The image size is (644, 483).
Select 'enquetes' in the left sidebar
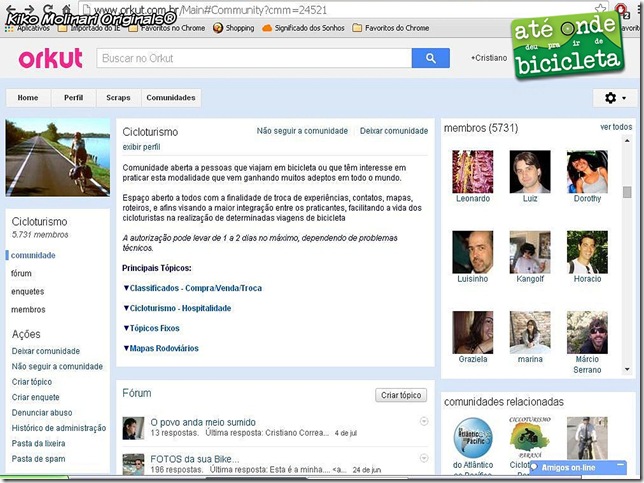point(28,292)
